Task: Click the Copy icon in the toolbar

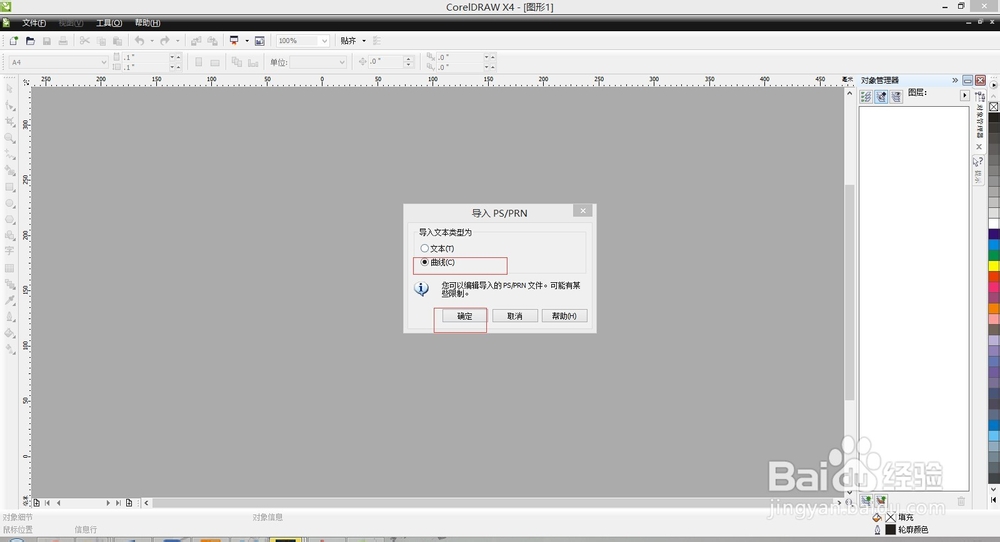Action: click(x=101, y=41)
